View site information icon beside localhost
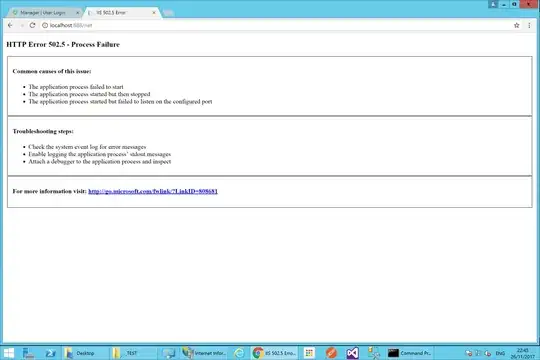540x360 pixels. [45, 25]
